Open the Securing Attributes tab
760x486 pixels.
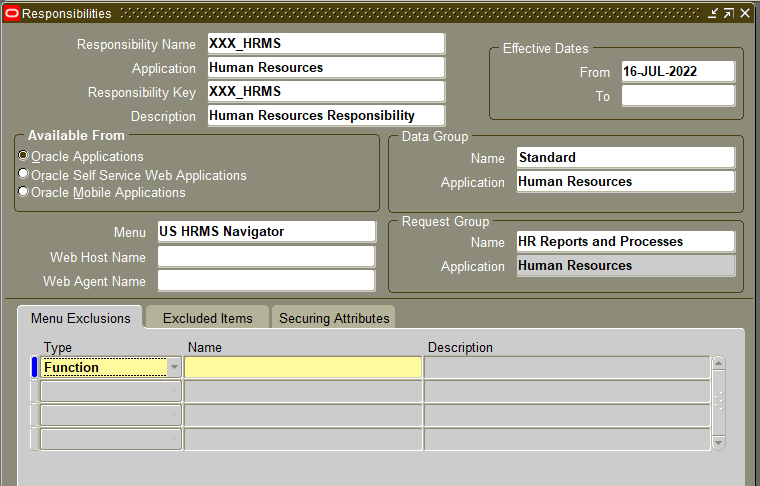[334, 318]
